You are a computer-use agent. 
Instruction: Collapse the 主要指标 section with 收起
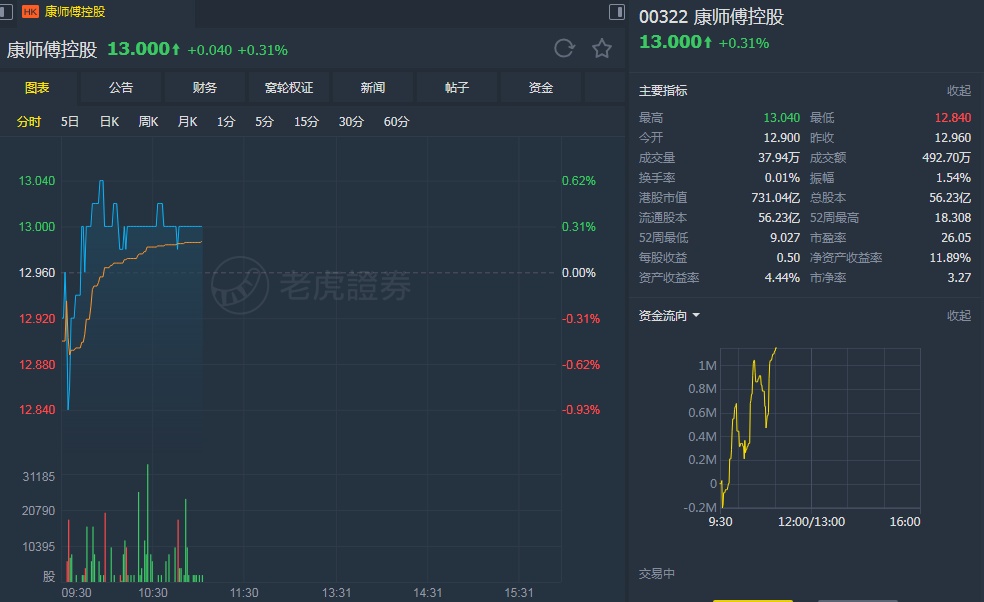click(x=958, y=91)
